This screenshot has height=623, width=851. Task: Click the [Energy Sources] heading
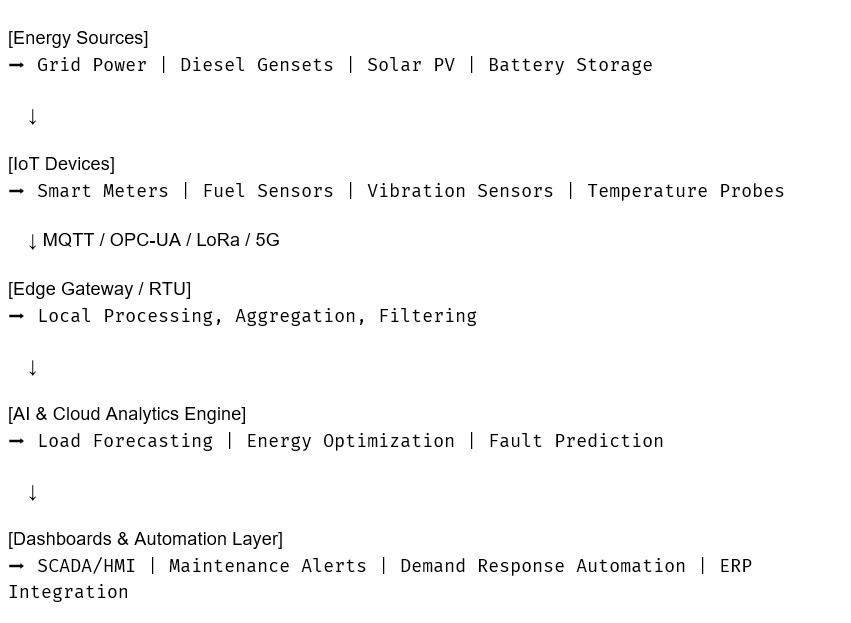coord(78,38)
